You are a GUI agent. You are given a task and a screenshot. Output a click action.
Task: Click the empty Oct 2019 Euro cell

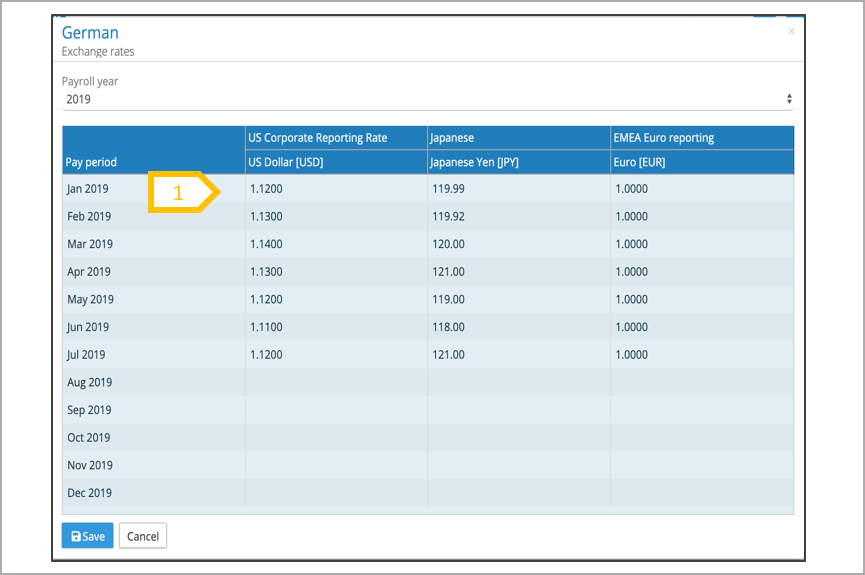(x=701, y=437)
